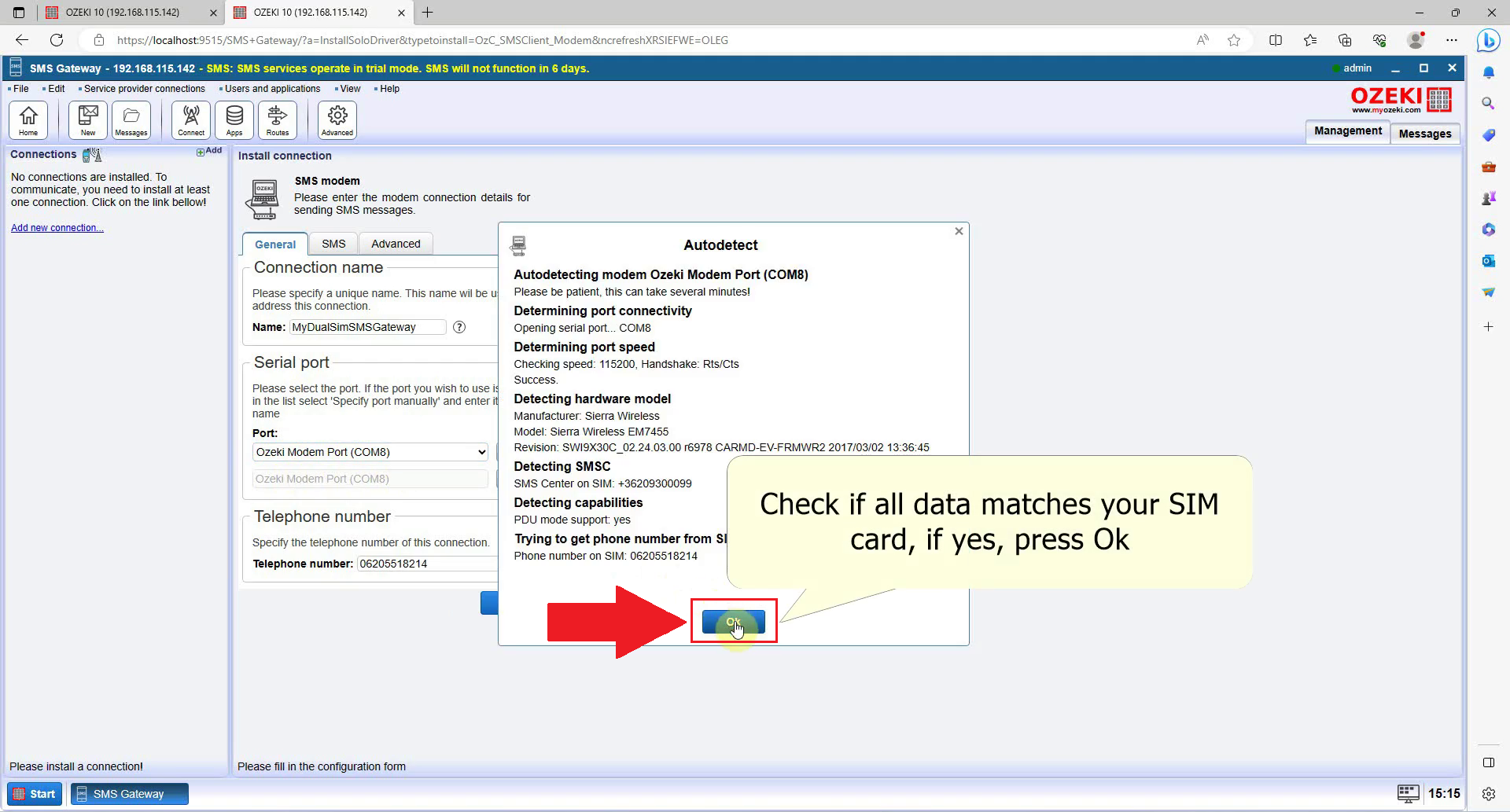Open sidebar Outlook icon
Image resolution: width=1510 pixels, height=812 pixels.
[x=1488, y=261]
